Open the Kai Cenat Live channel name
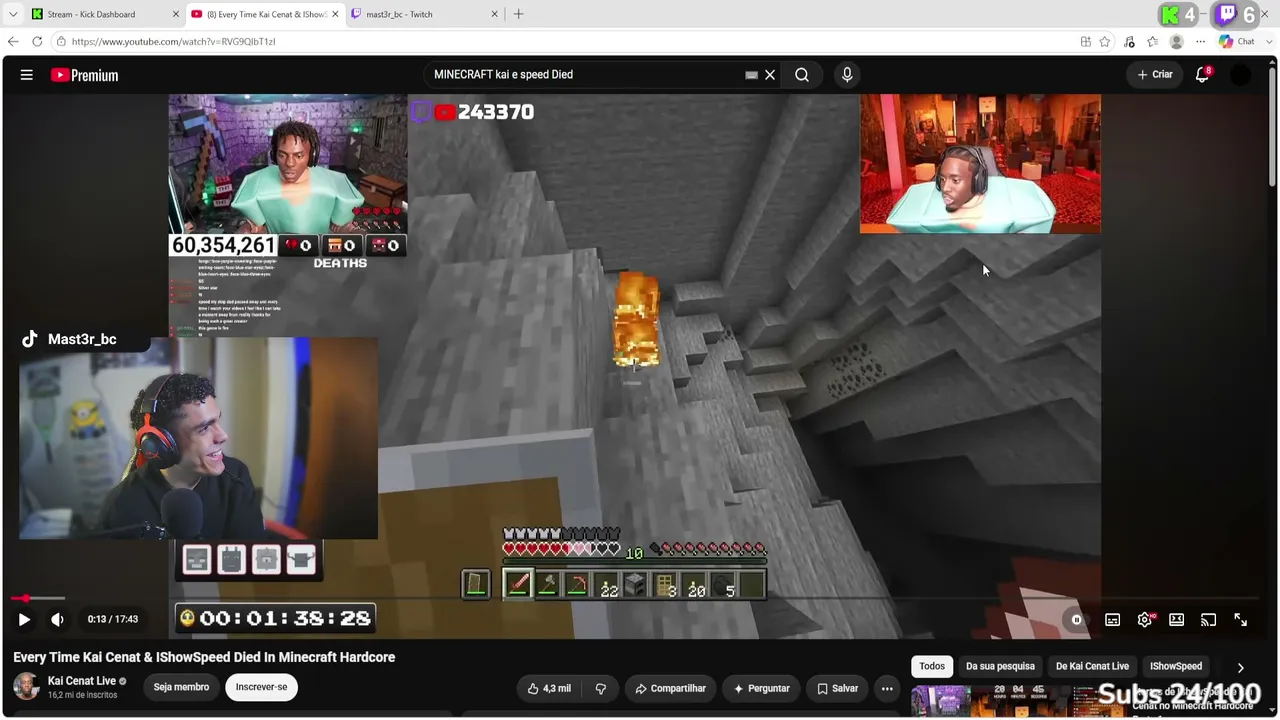This screenshot has height=720, width=1280. click(82, 681)
